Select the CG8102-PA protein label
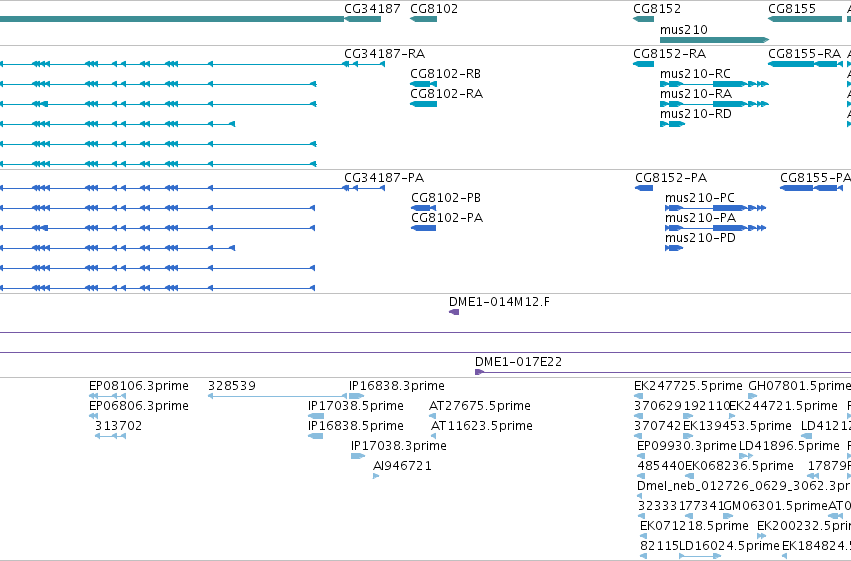The width and height of the screenshot is (851, 561). coord(447,218)
